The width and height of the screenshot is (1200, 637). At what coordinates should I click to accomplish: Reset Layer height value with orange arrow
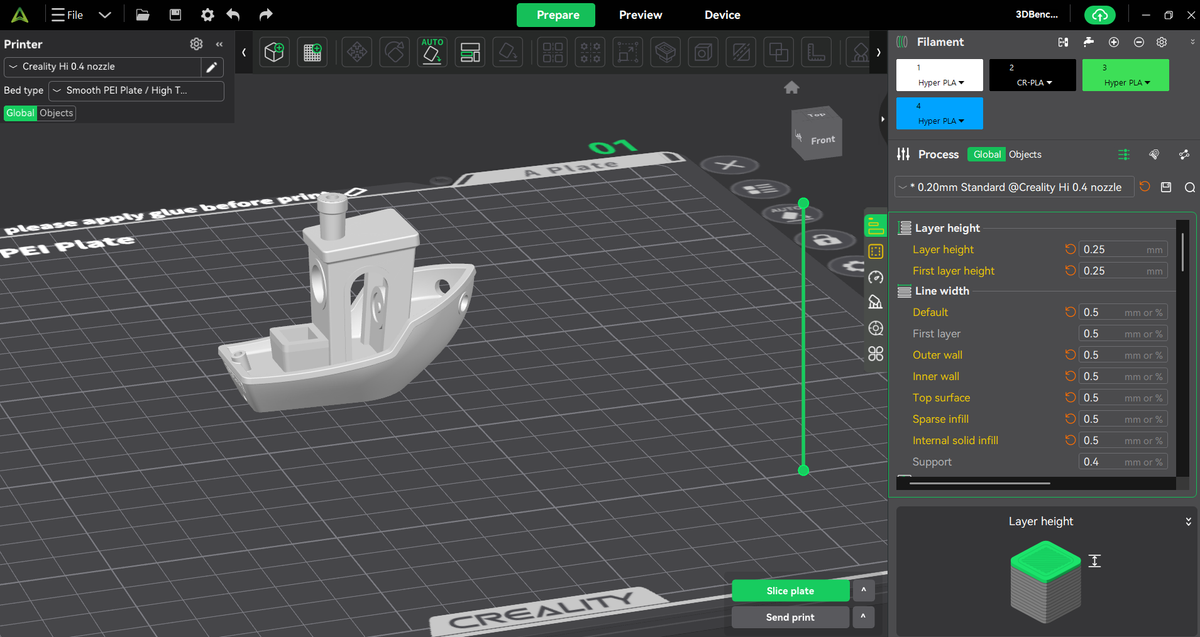coord(1070,249)
